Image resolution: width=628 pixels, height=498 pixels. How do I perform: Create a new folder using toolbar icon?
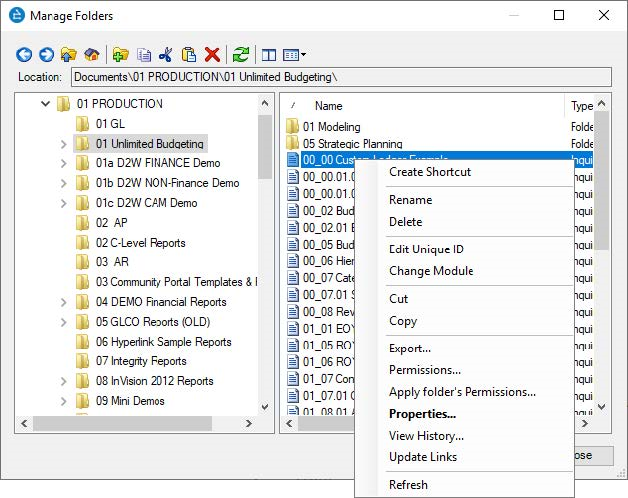[x=120, y=55]
